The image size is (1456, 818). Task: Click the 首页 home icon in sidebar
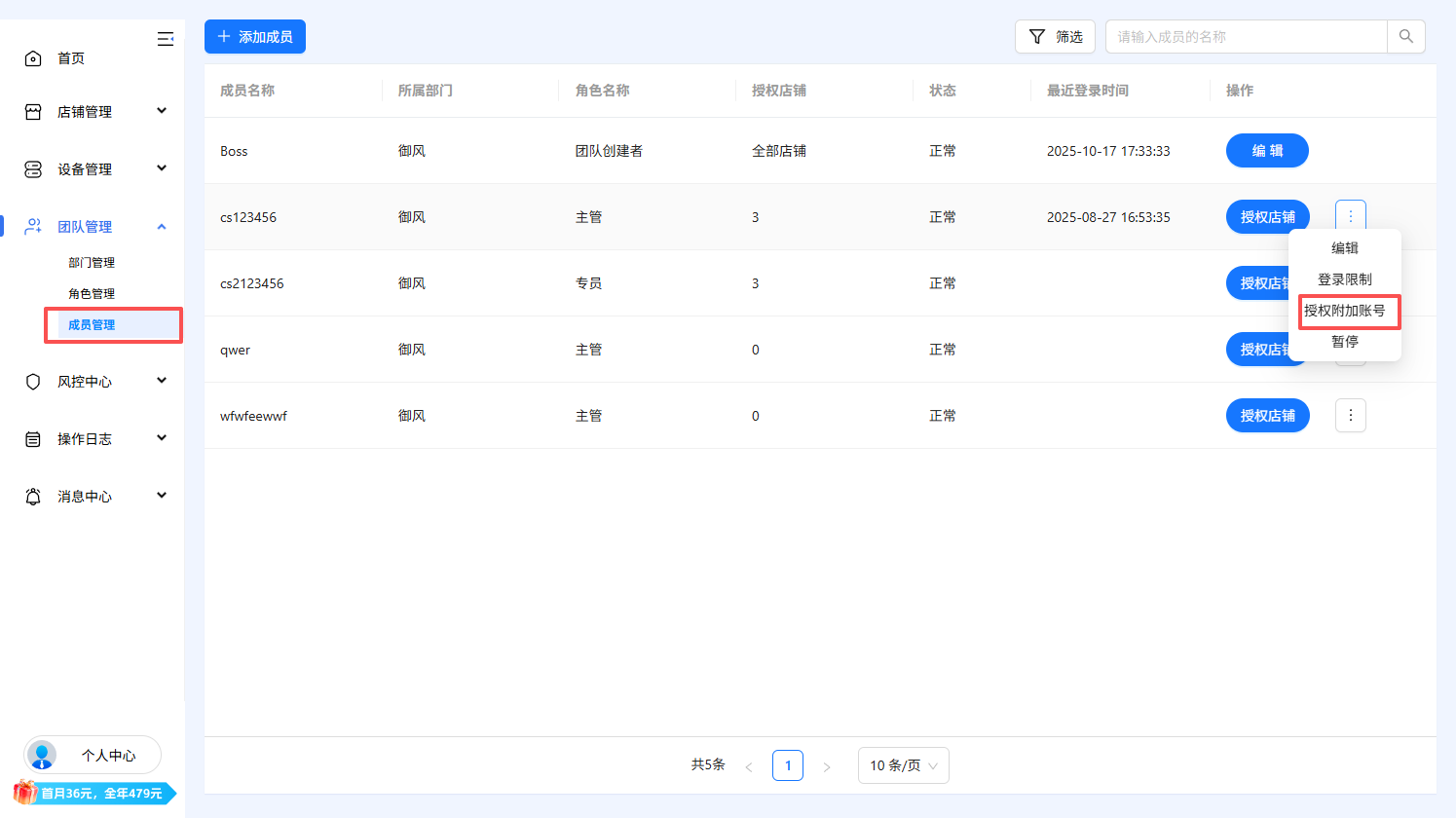pyautogui.click(x=33, y=57)
